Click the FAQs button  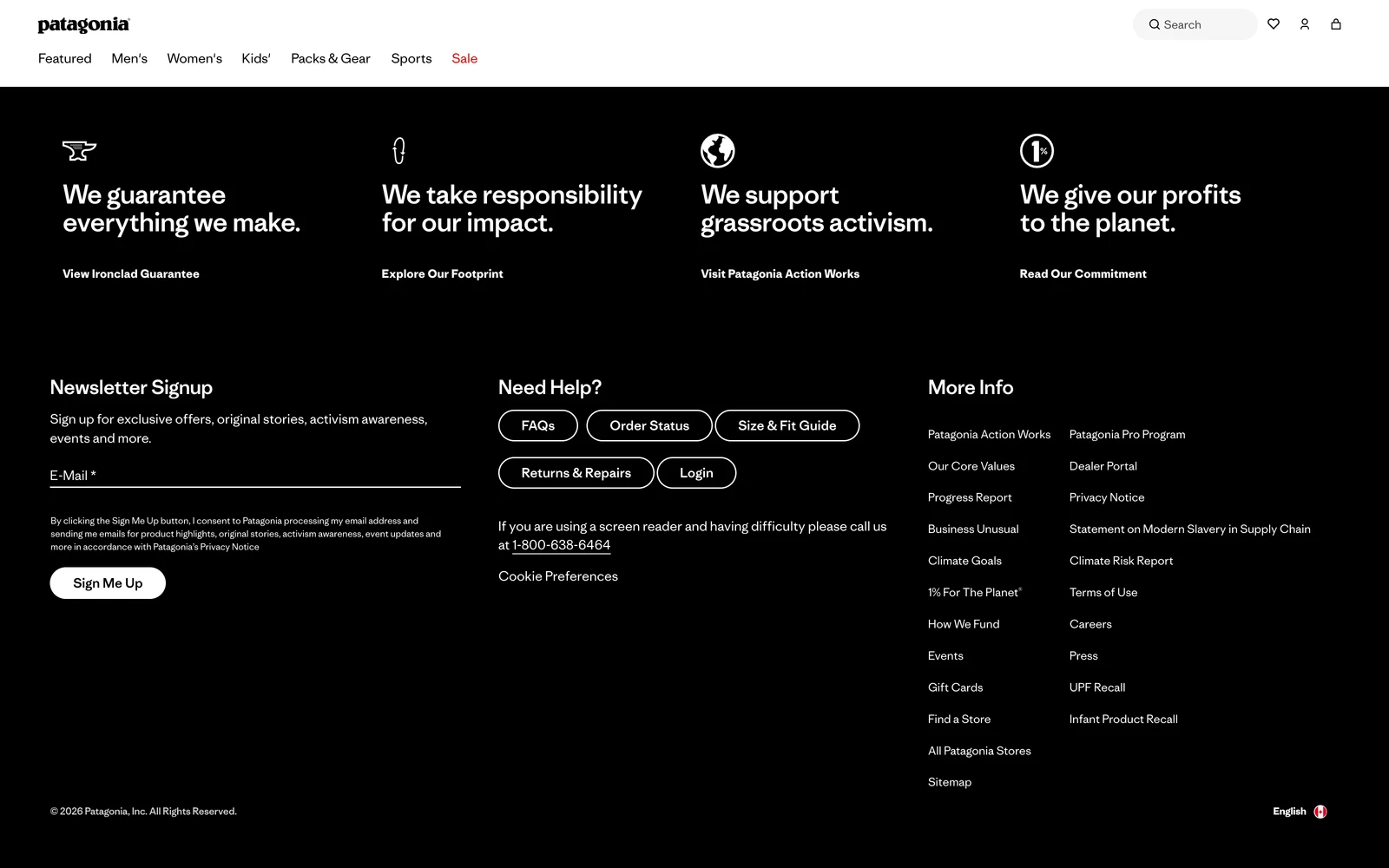pos(538,425)
